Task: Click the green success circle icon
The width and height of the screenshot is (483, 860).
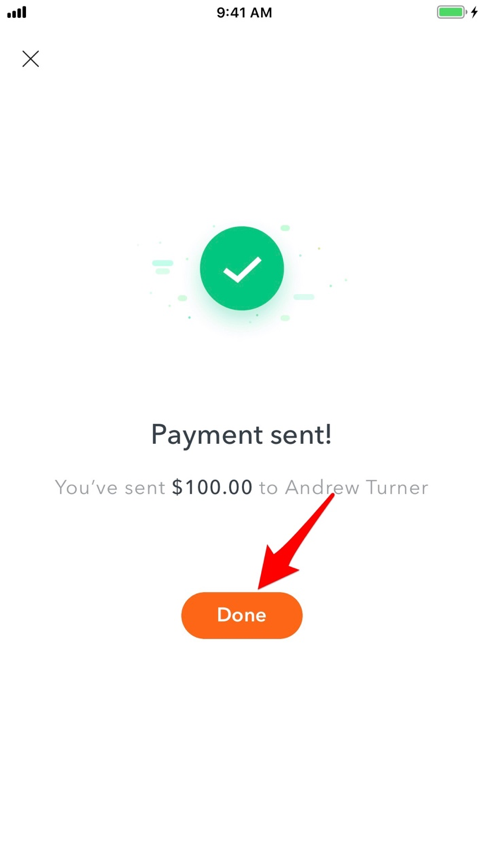Action: point(242,268)
